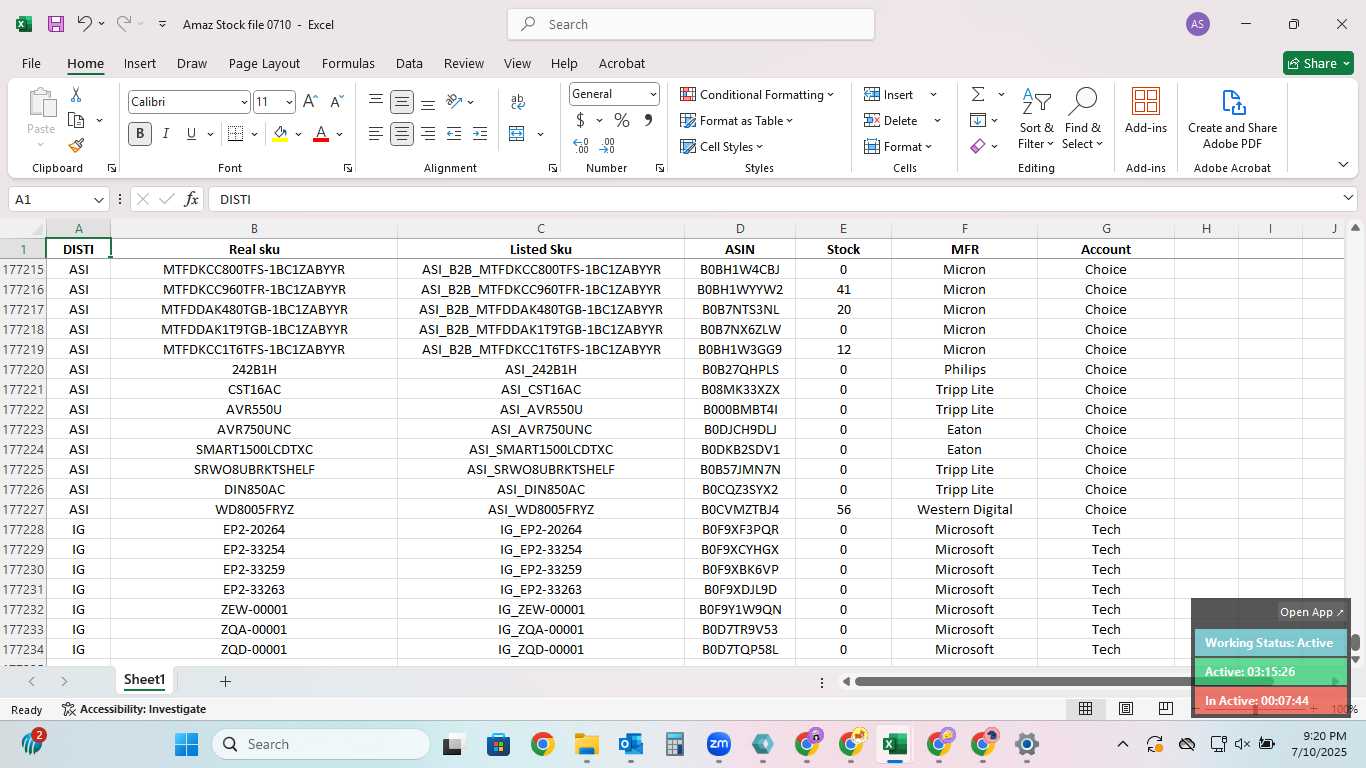Screen dimensions: 1366x768
Task: Click the Delete cells button
Action: pyautogui.click(x=891, y=120)
